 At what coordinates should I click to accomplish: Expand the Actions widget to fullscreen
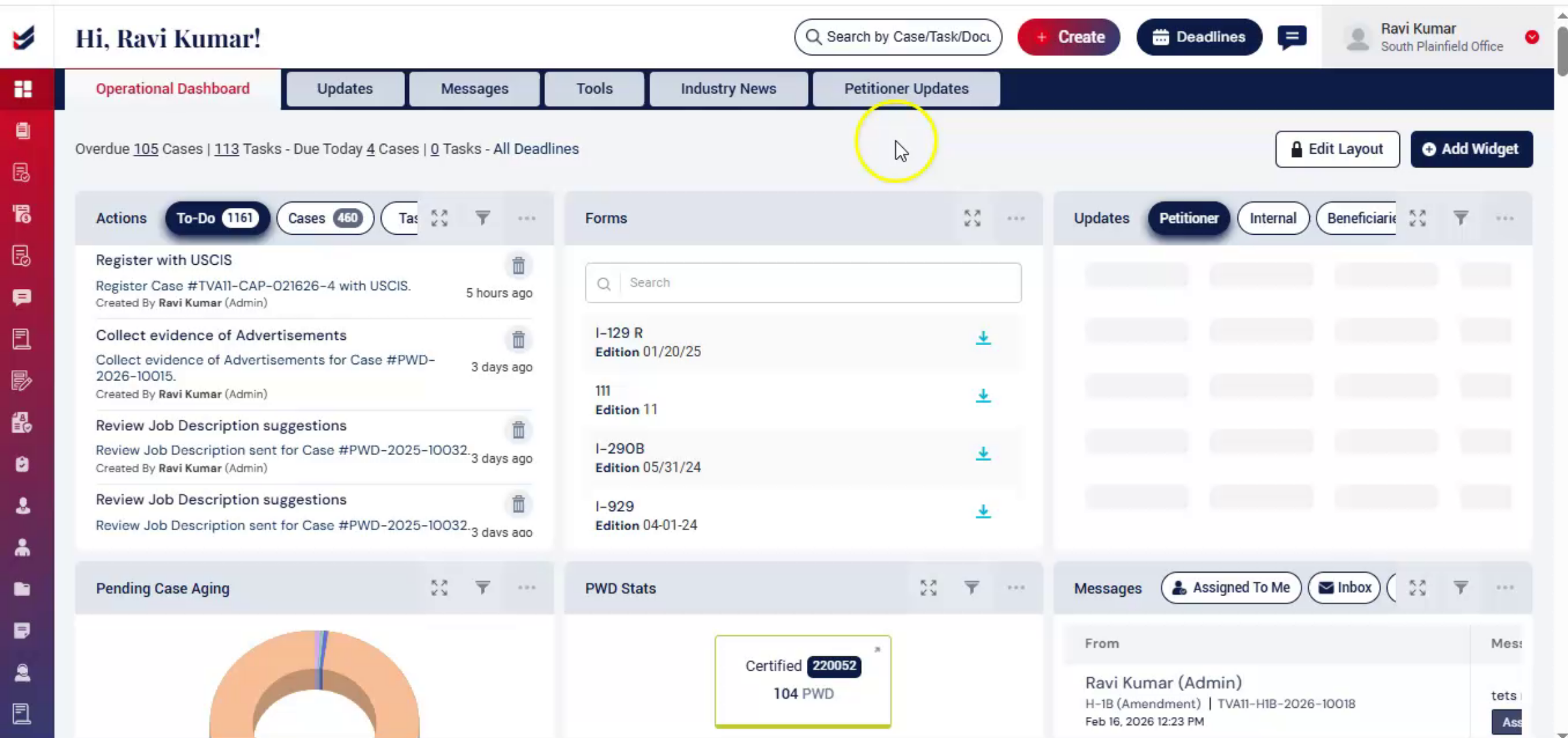pos(440,218)
